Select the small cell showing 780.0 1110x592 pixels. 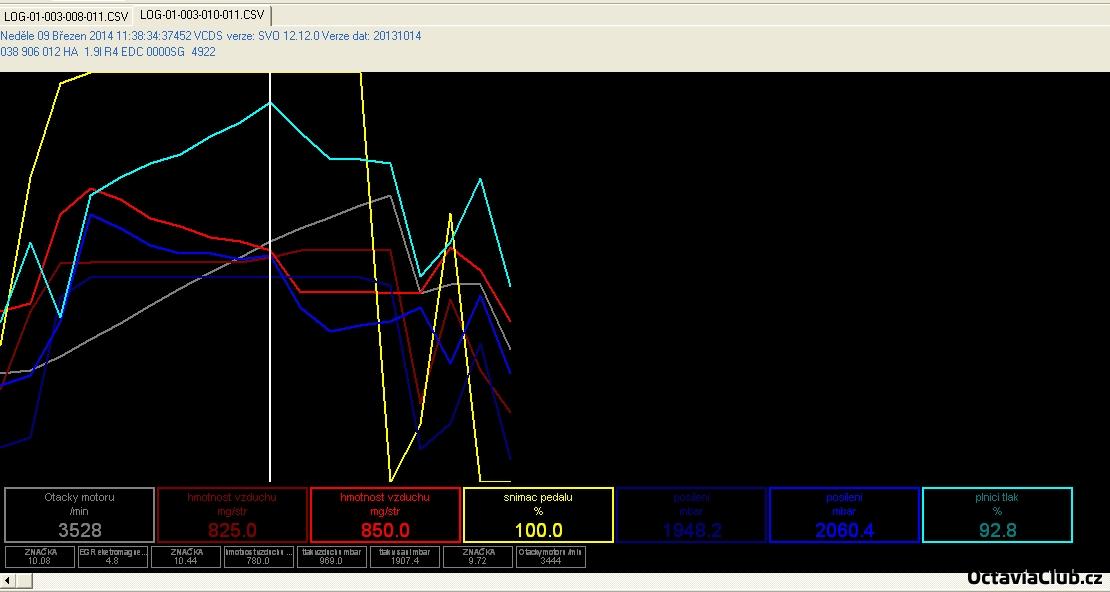click(258, 556)
